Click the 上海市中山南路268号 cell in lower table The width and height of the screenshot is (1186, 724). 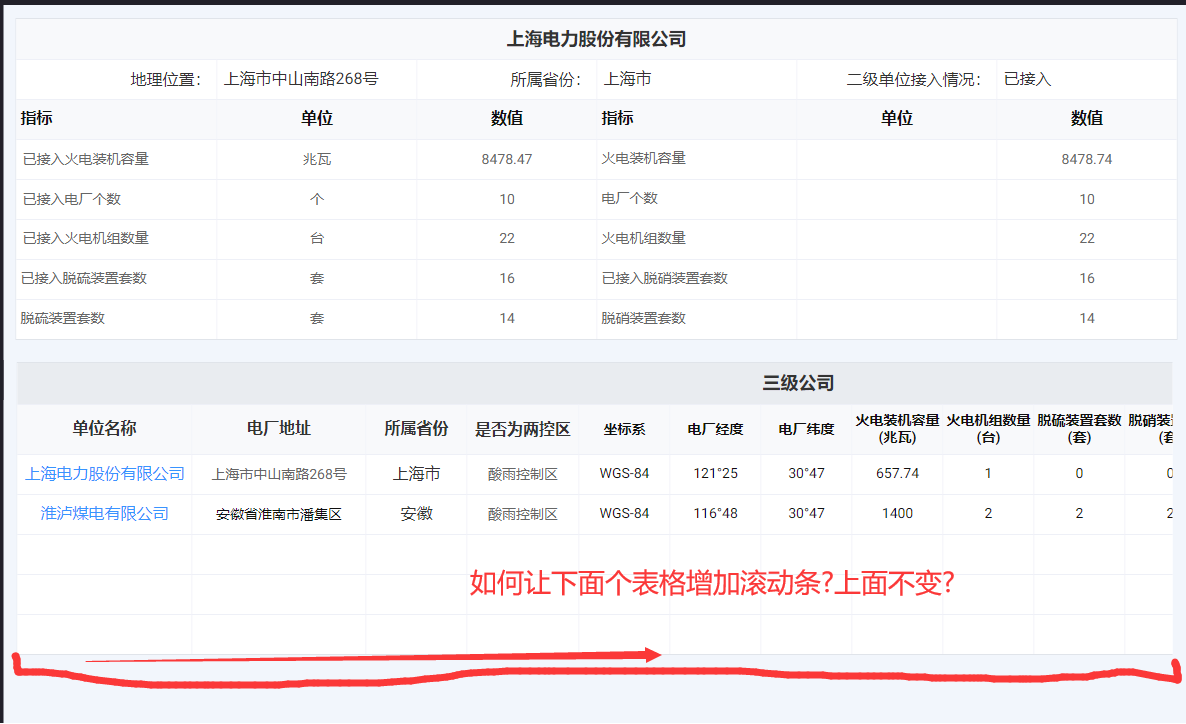[279, 474]
